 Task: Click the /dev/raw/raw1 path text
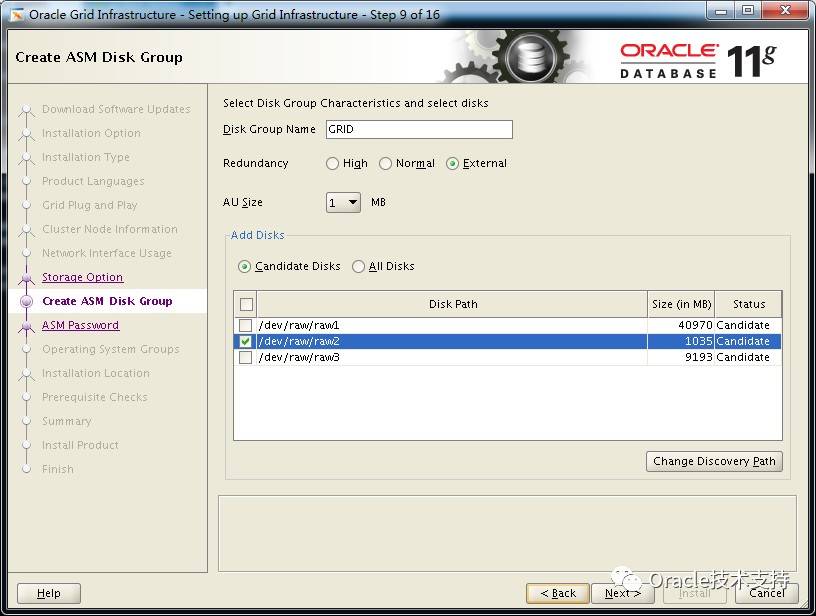[299, 326]
